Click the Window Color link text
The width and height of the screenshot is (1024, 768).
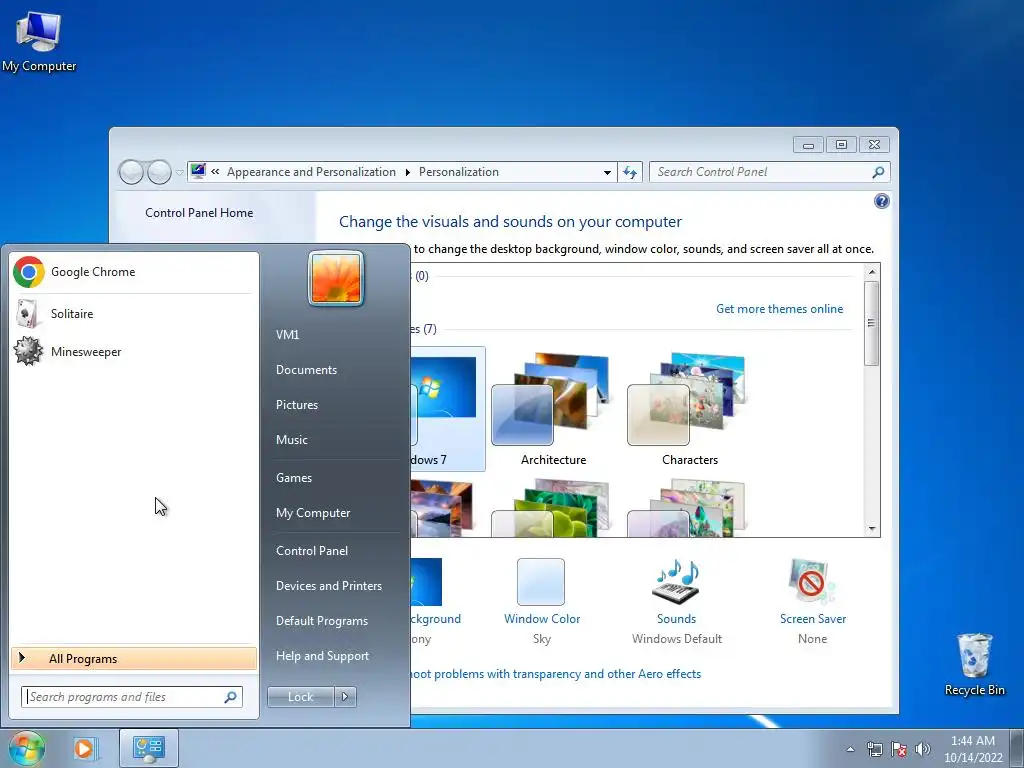[x=541, y=619]
